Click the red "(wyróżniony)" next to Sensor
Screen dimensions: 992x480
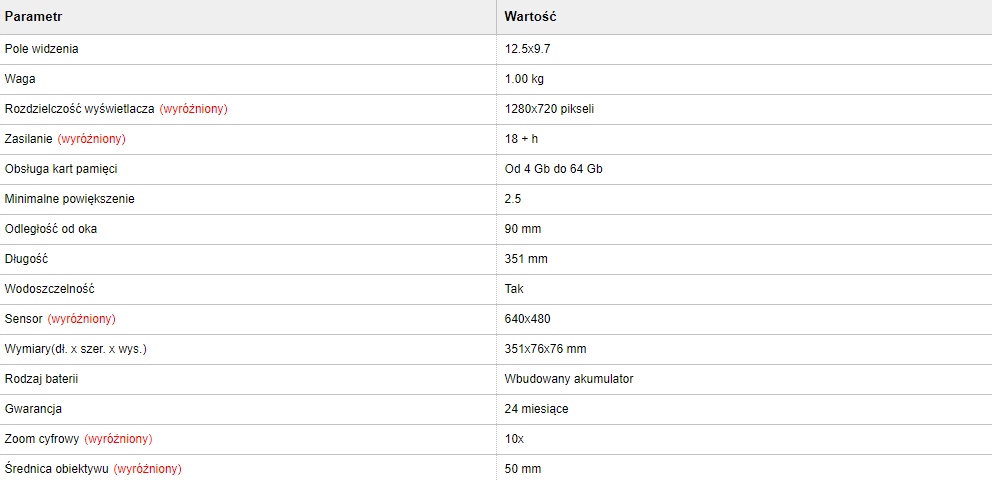point(82,319)
